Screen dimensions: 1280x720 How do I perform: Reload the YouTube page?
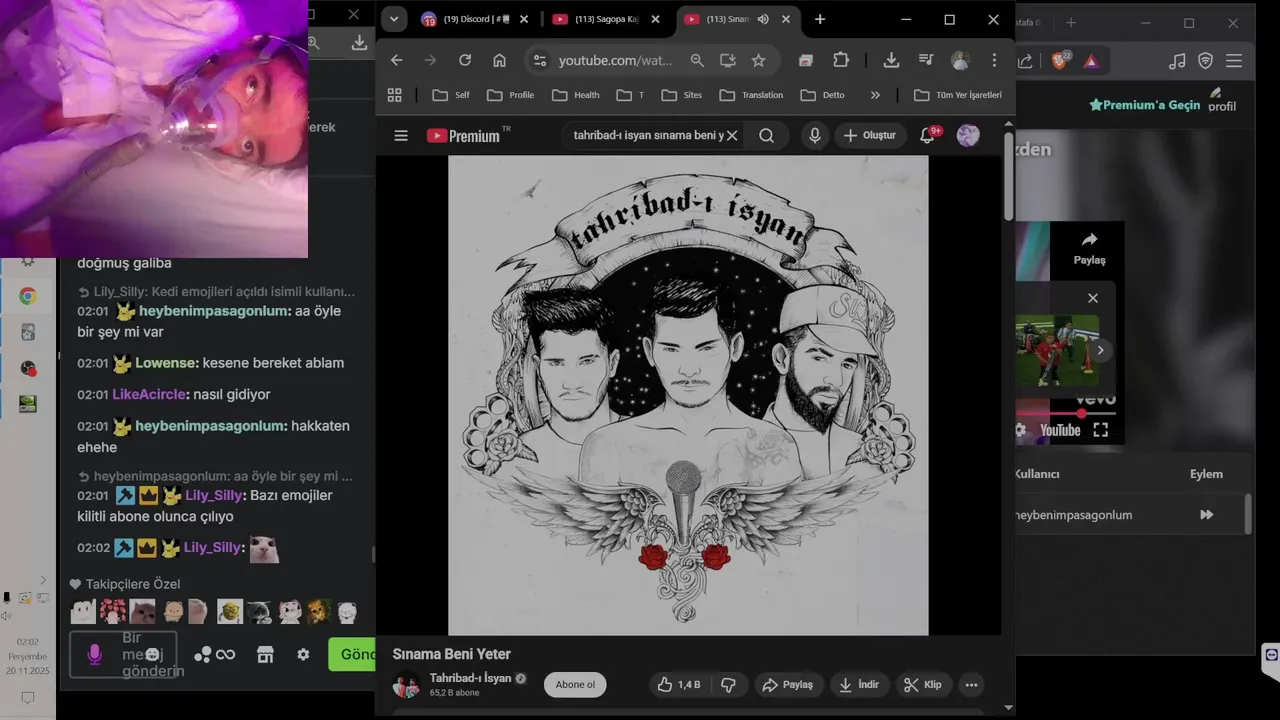tap(465, 60)
